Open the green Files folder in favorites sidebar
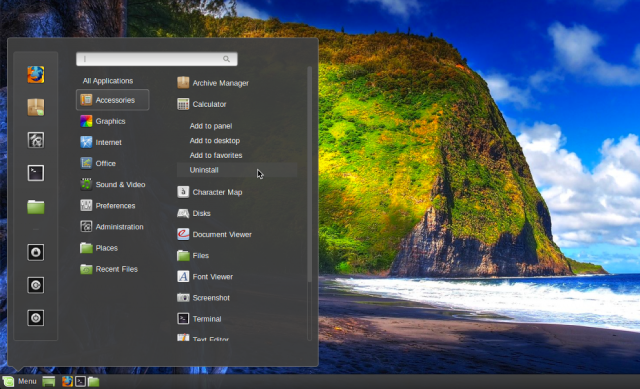640x389 pixels. click(36, 207)
